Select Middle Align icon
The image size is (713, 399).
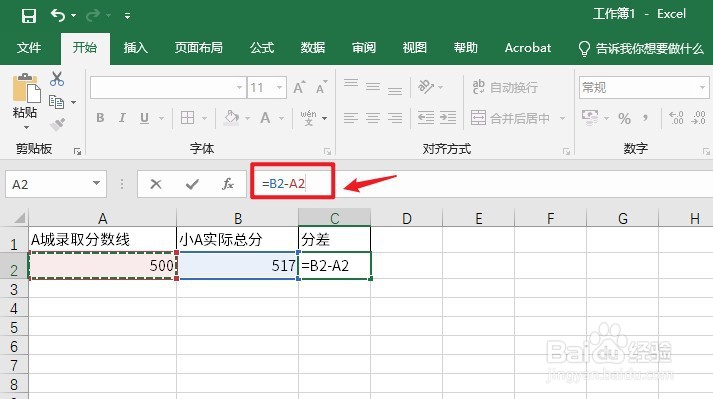[x=373, y=86]
